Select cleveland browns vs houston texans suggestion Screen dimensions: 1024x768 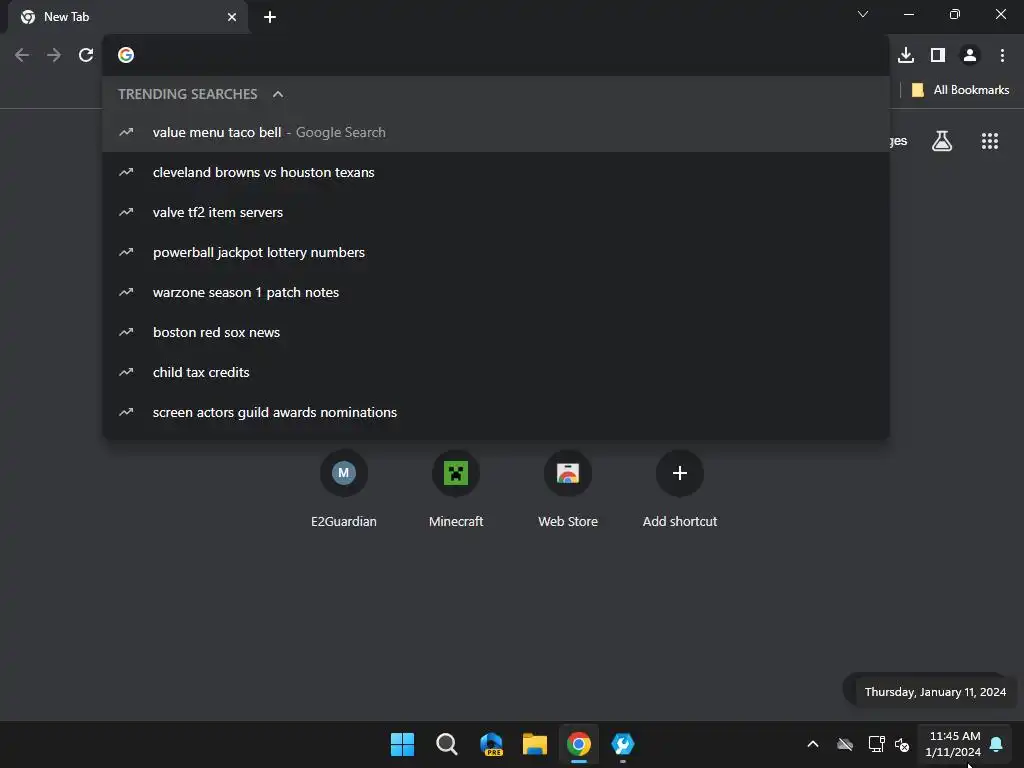point(496,172)
